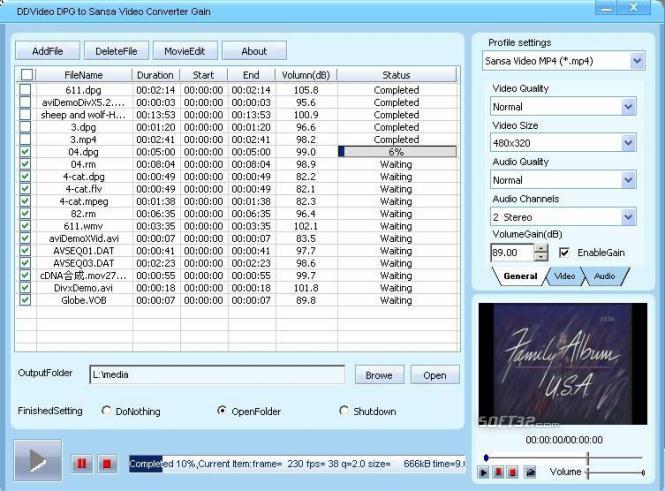Click the Family Album preview video

[x=563, y=364]
